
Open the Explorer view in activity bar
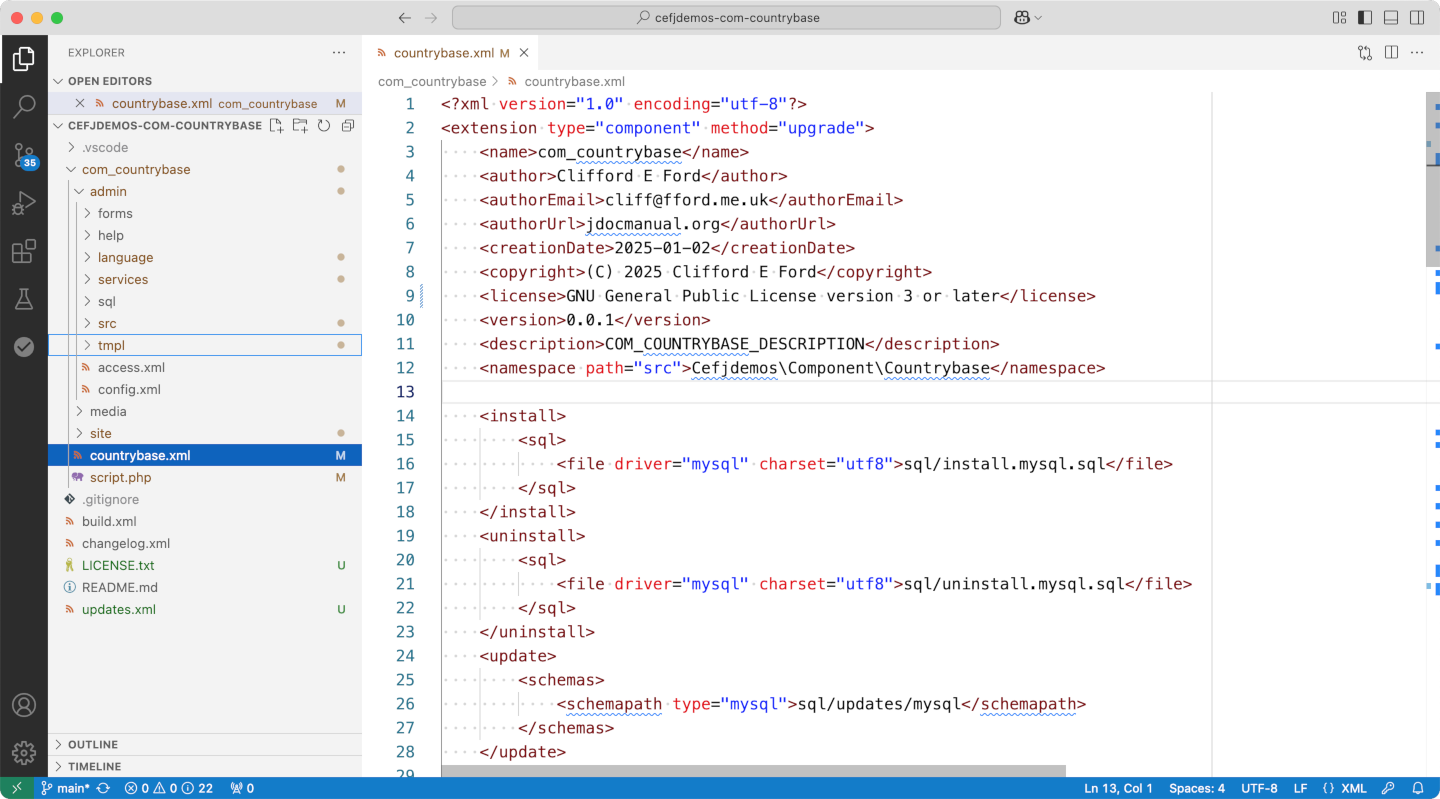(24, 59)
